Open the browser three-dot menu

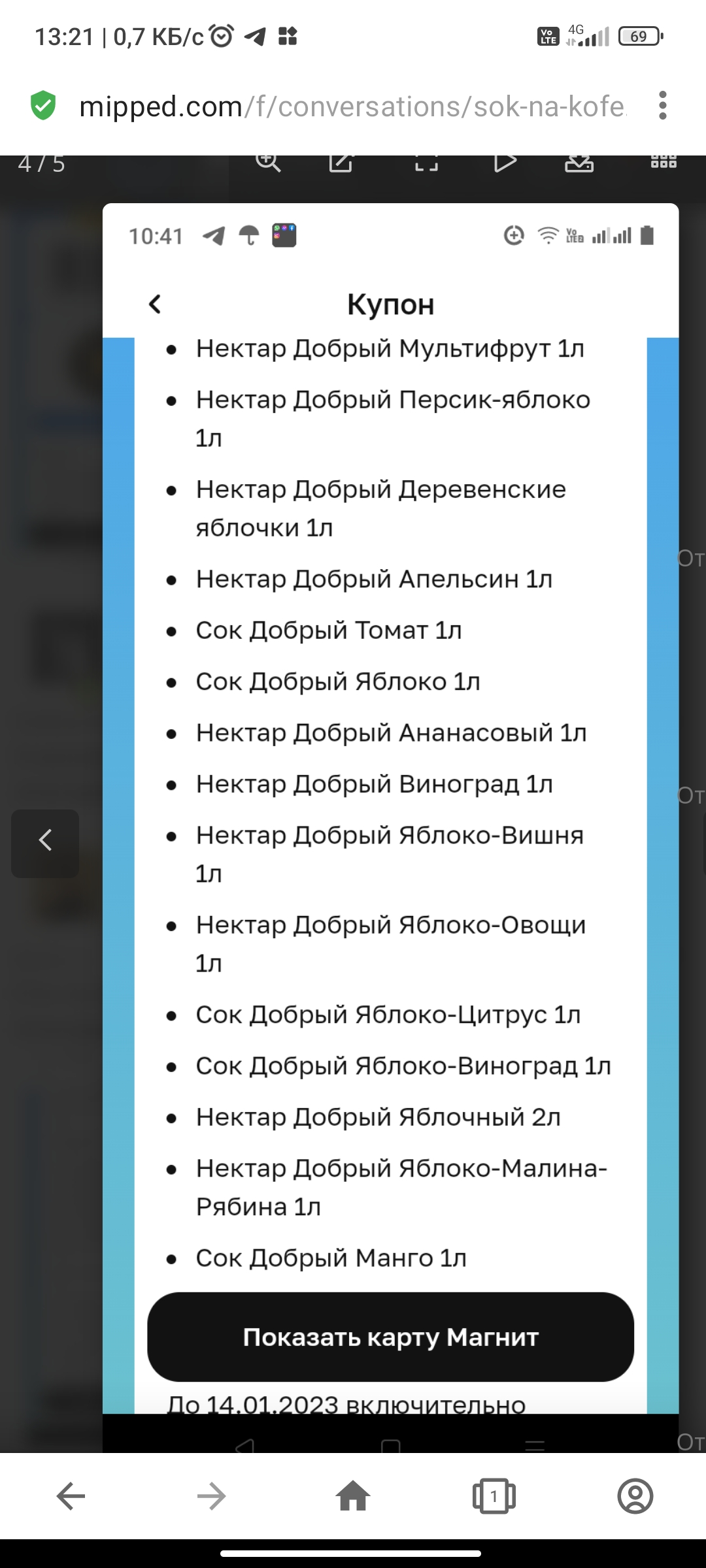(x=663, y=106)
